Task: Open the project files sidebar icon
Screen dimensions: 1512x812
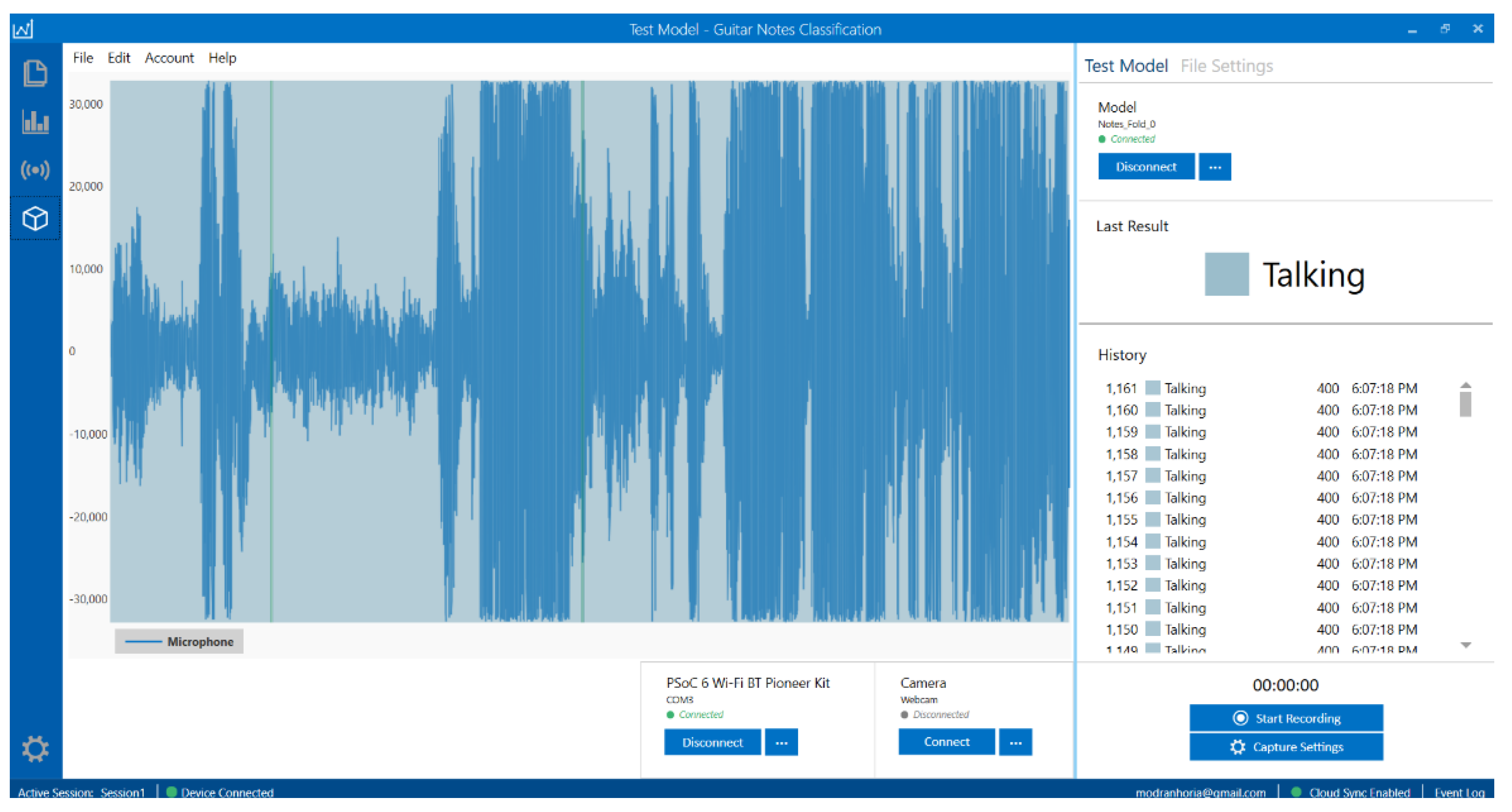Action: pos(35,74)
